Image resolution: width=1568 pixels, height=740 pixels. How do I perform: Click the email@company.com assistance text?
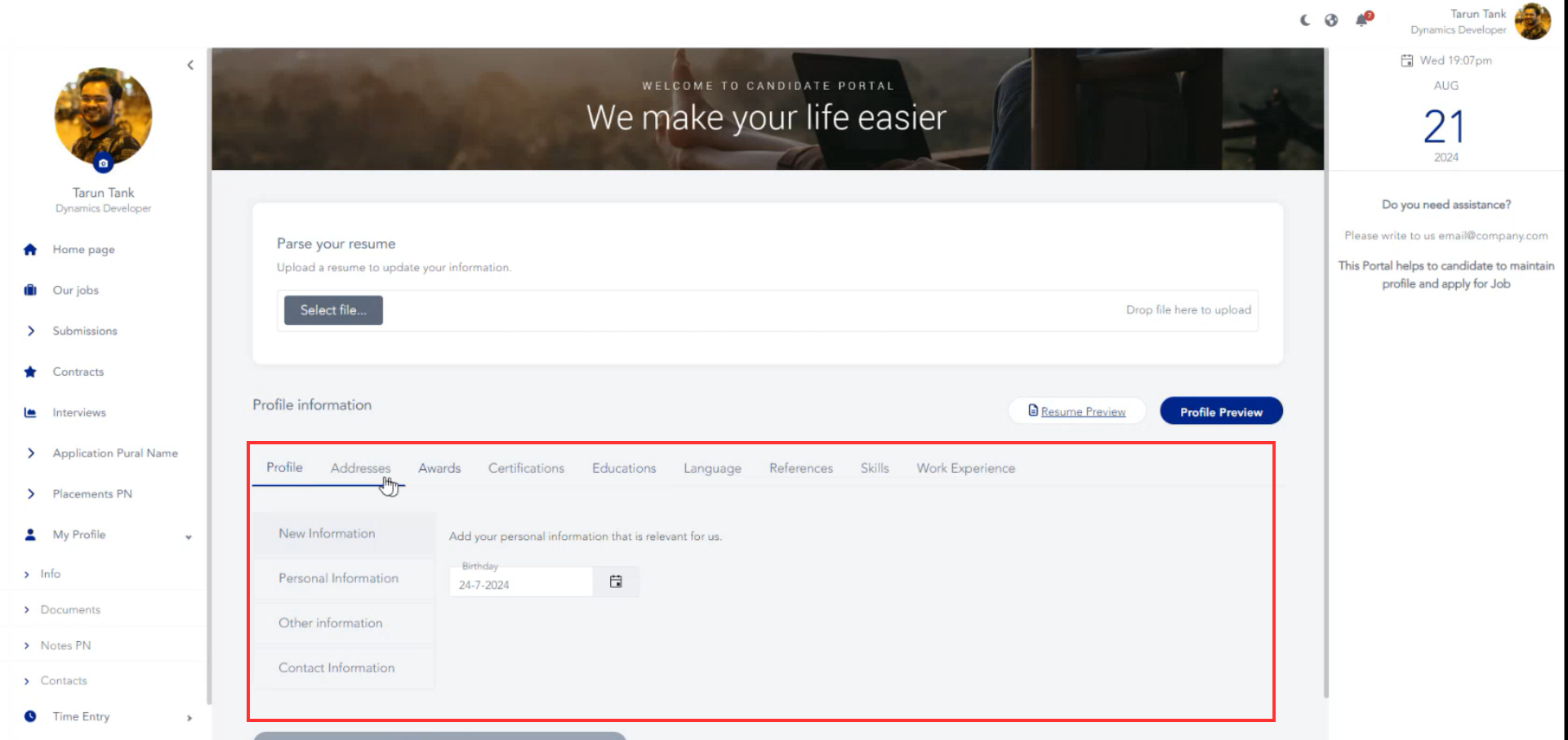(x=1493, y=235)
